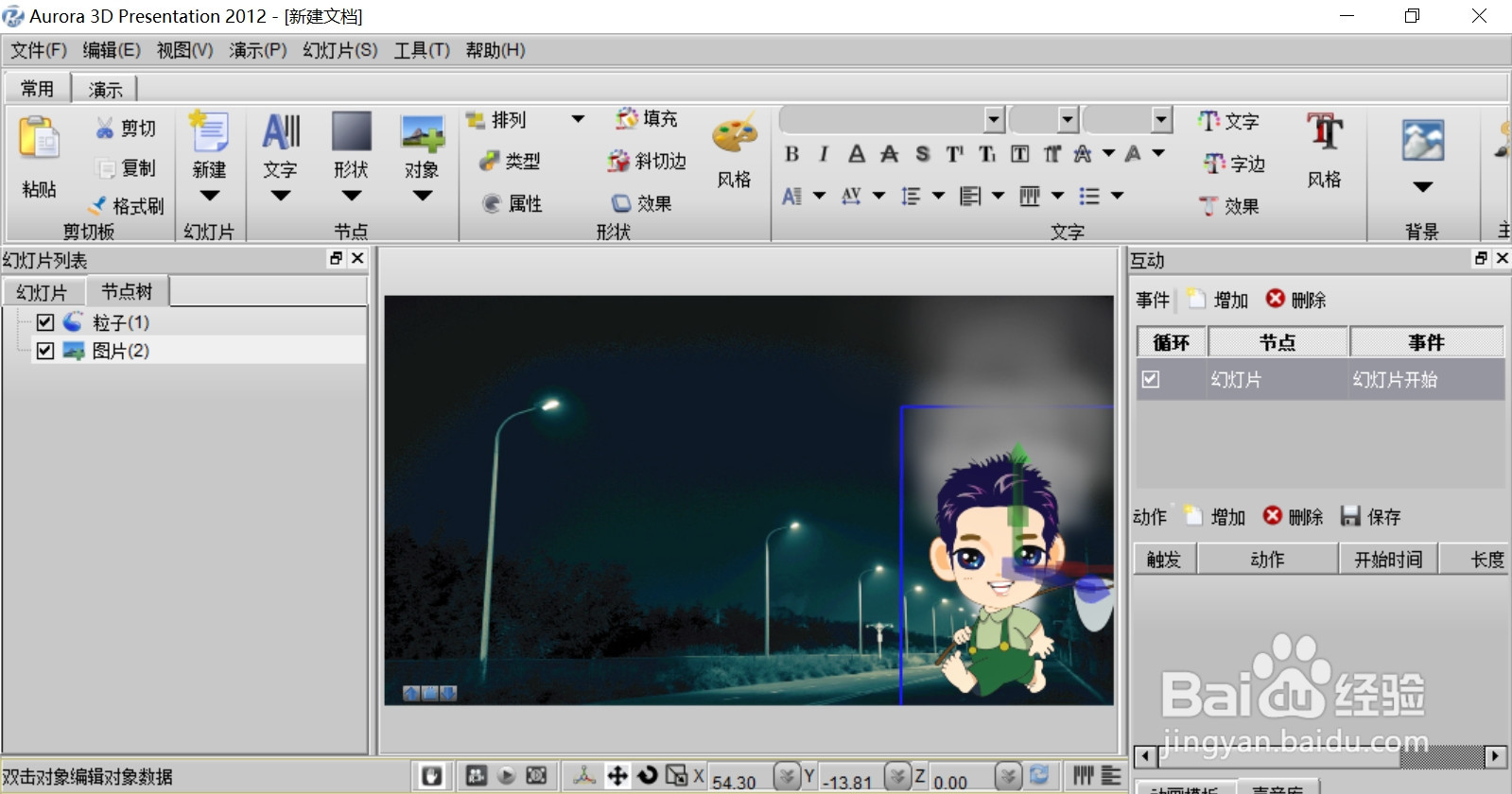Open the 幻灯片(S) menu
This screenshot has height=794, width=1512.
(x=340, y=50)
